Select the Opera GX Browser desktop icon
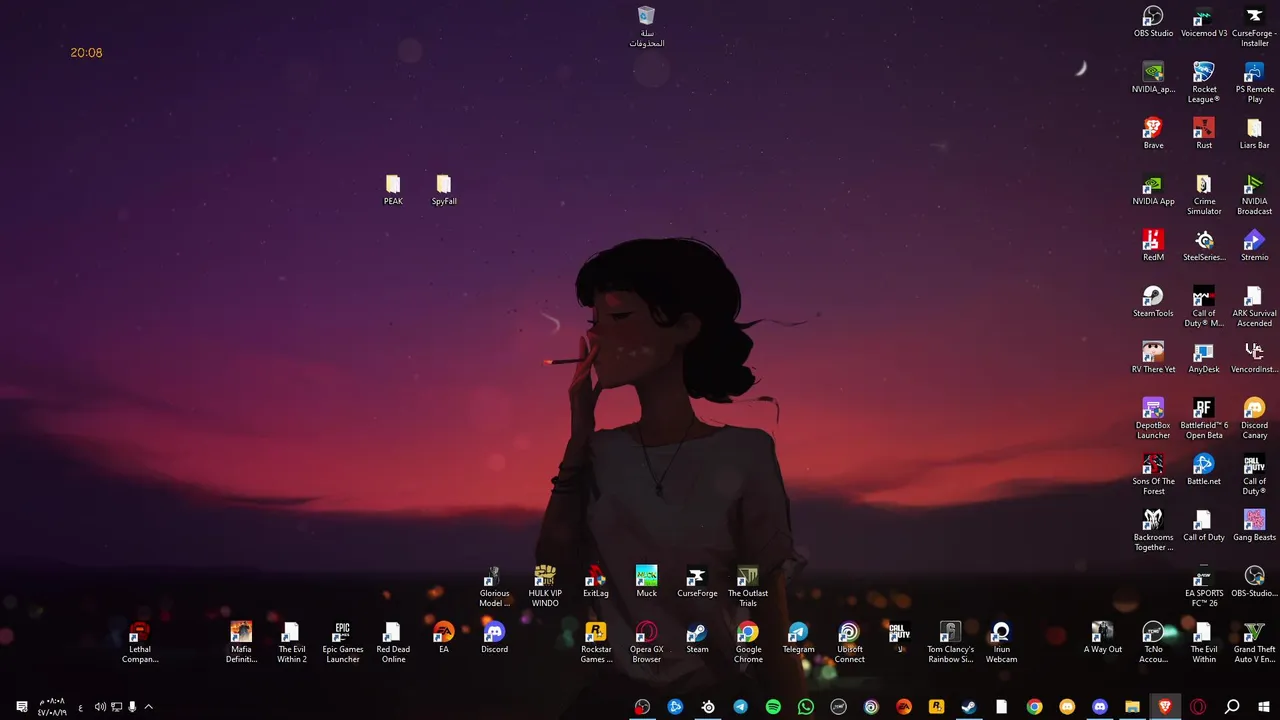 646,643
